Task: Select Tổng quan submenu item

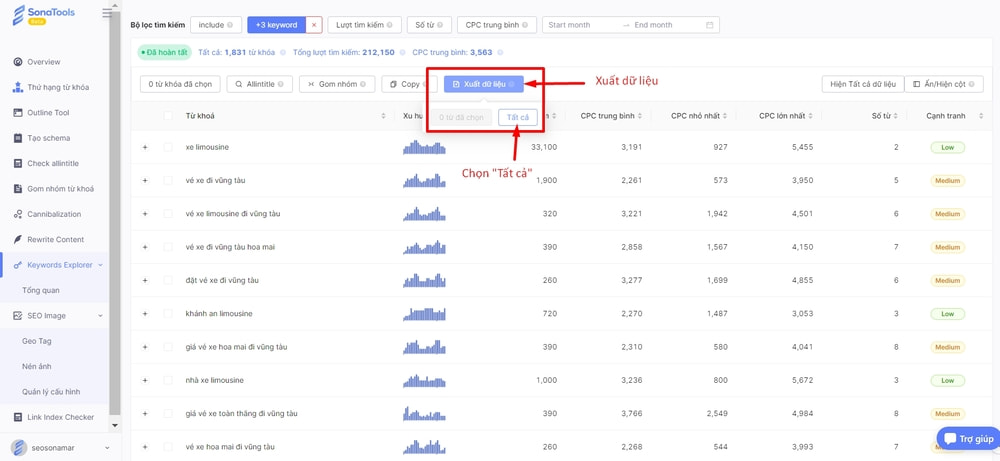Action: coord(41,290)
